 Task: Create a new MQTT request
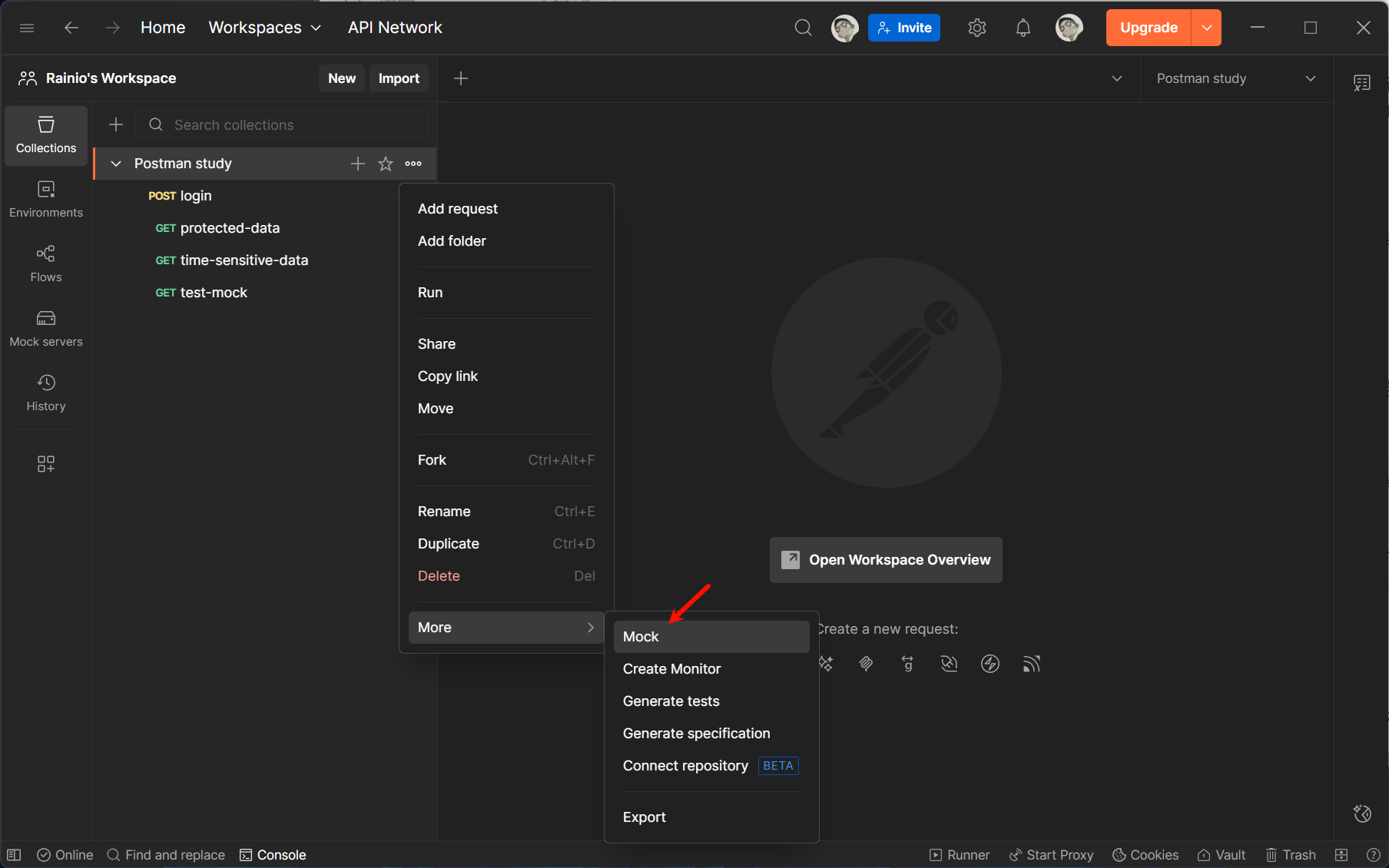point(1032,664)
